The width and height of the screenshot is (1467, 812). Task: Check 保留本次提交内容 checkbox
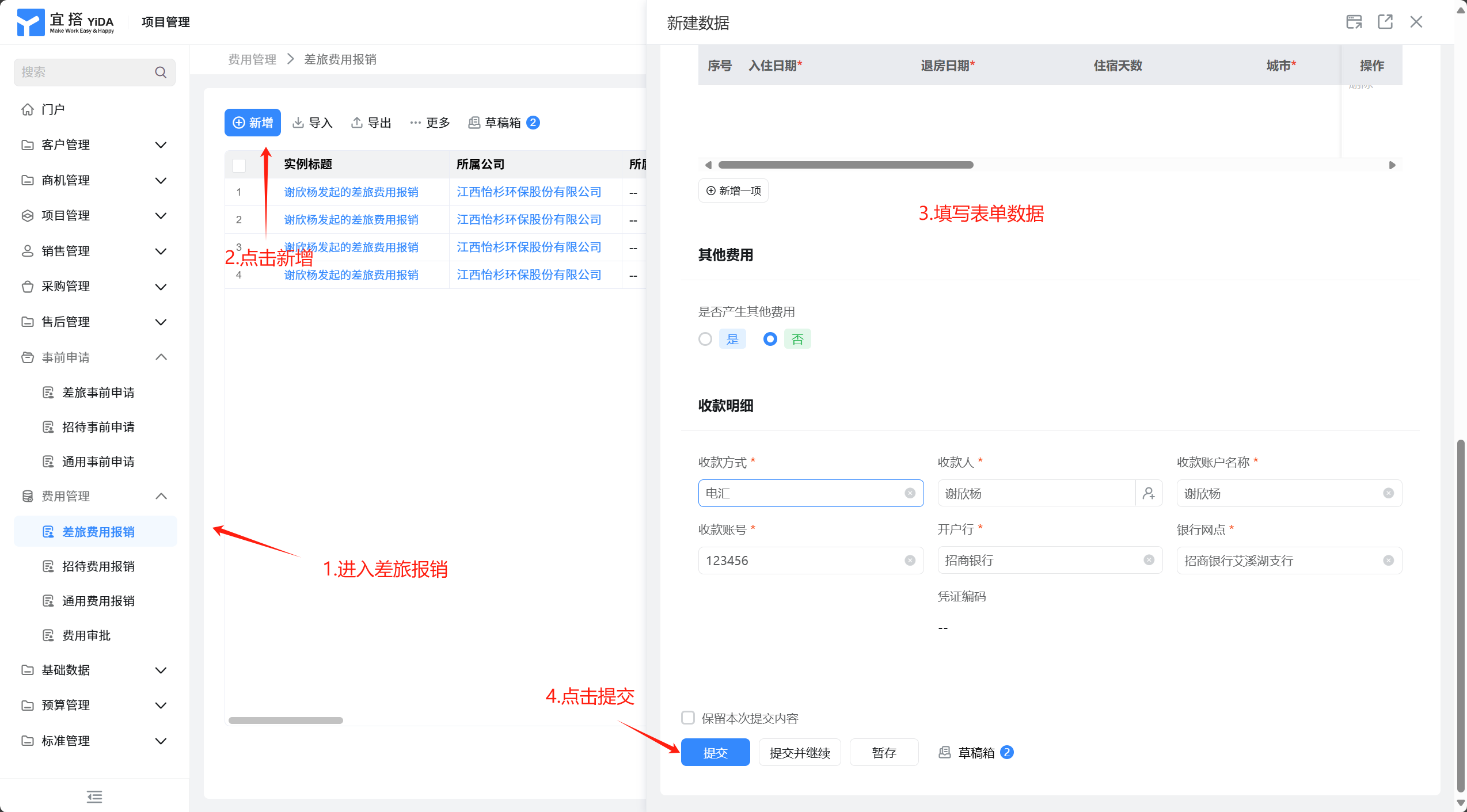click(x=688, y=718)
